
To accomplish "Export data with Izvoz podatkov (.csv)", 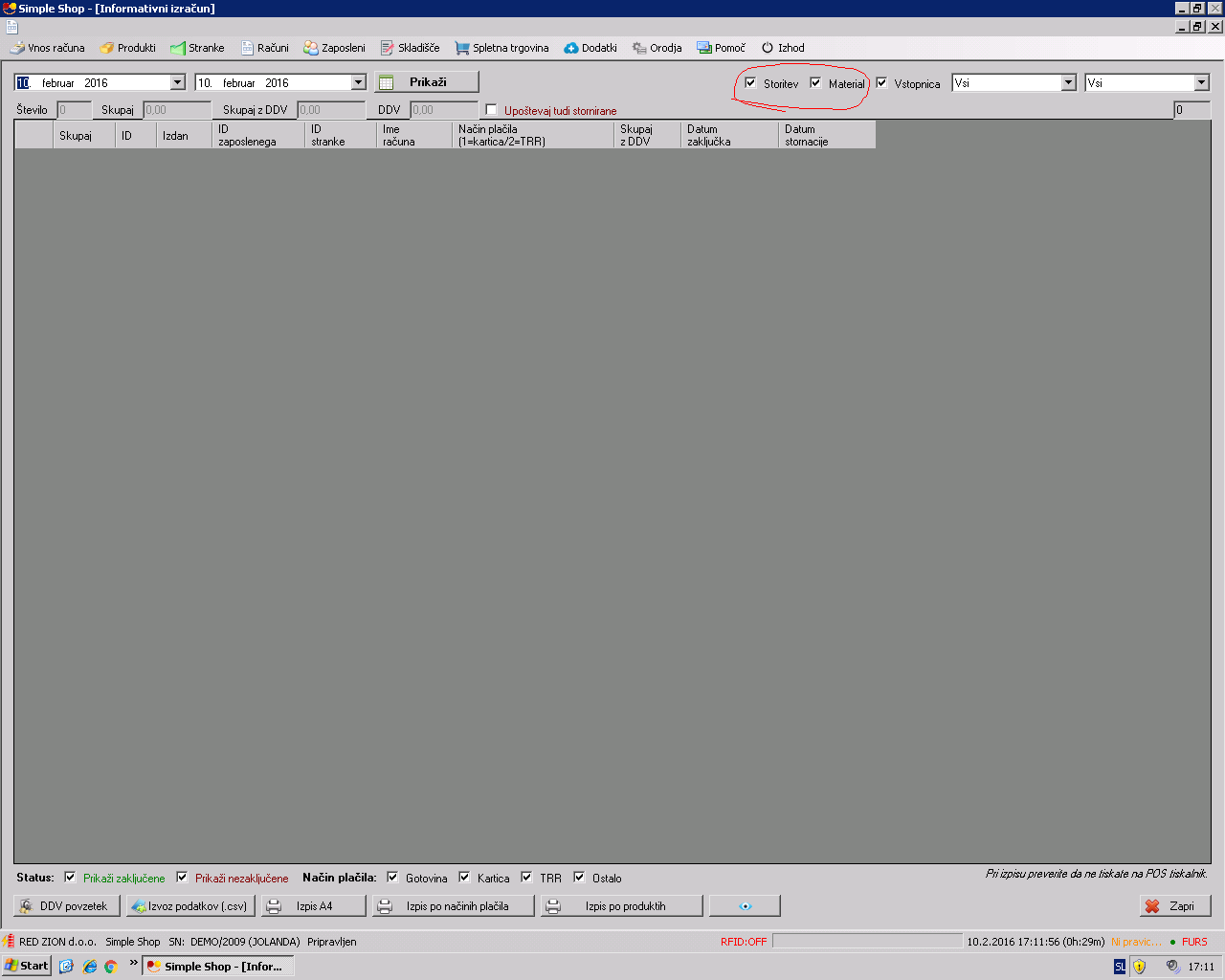I will pos(190,905).
